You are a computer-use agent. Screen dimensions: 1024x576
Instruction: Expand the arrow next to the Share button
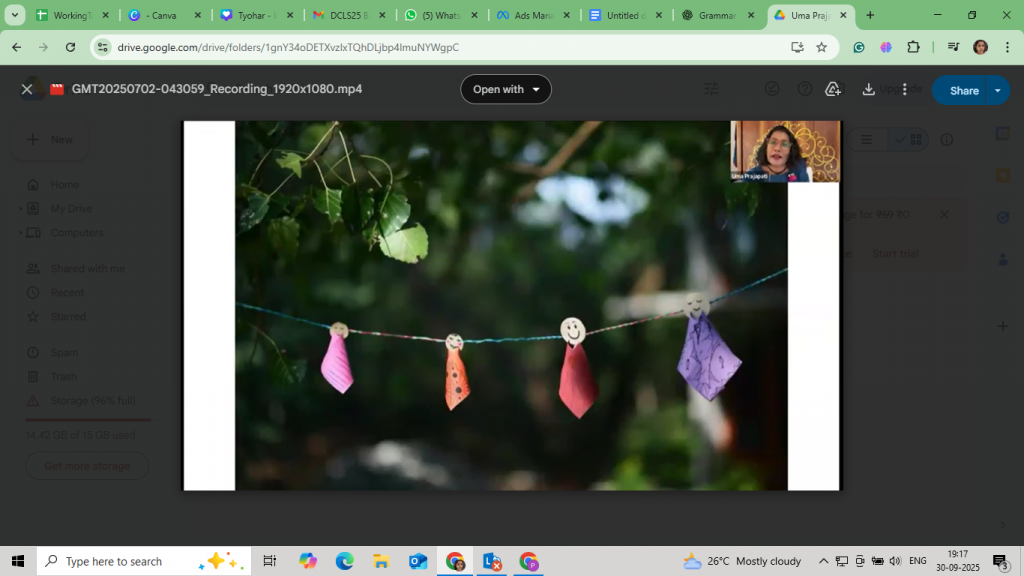(997, 90)
